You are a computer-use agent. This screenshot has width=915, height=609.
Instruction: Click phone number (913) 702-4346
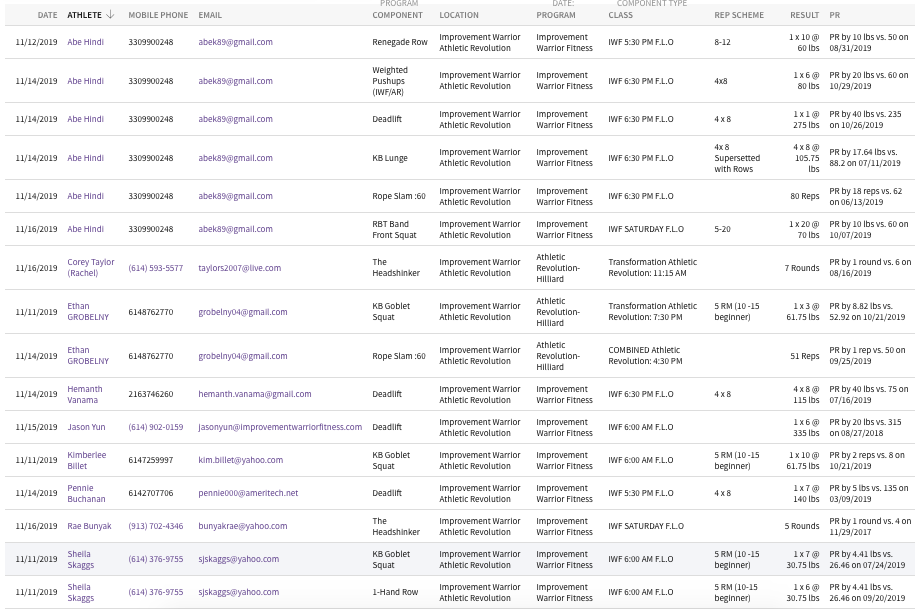click(x=156, y=526)
